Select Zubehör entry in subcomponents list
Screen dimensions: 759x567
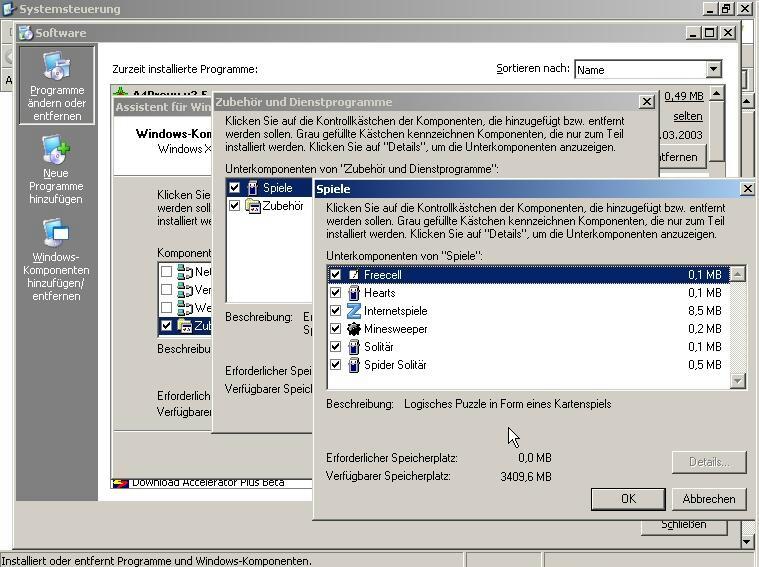[x=283, y=206]
